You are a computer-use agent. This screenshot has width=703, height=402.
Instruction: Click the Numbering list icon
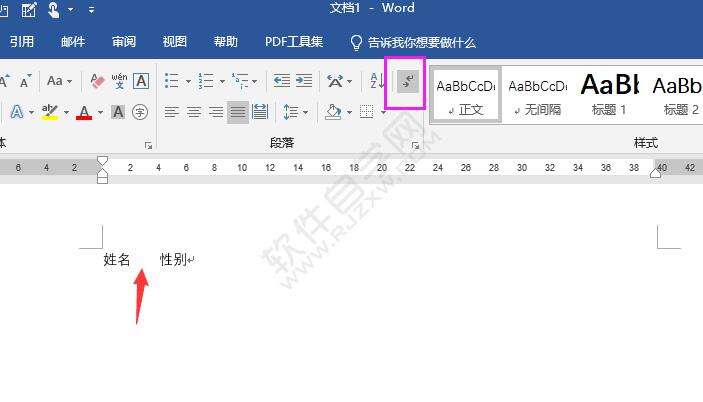pyautogui.click(x=206, y=81)
